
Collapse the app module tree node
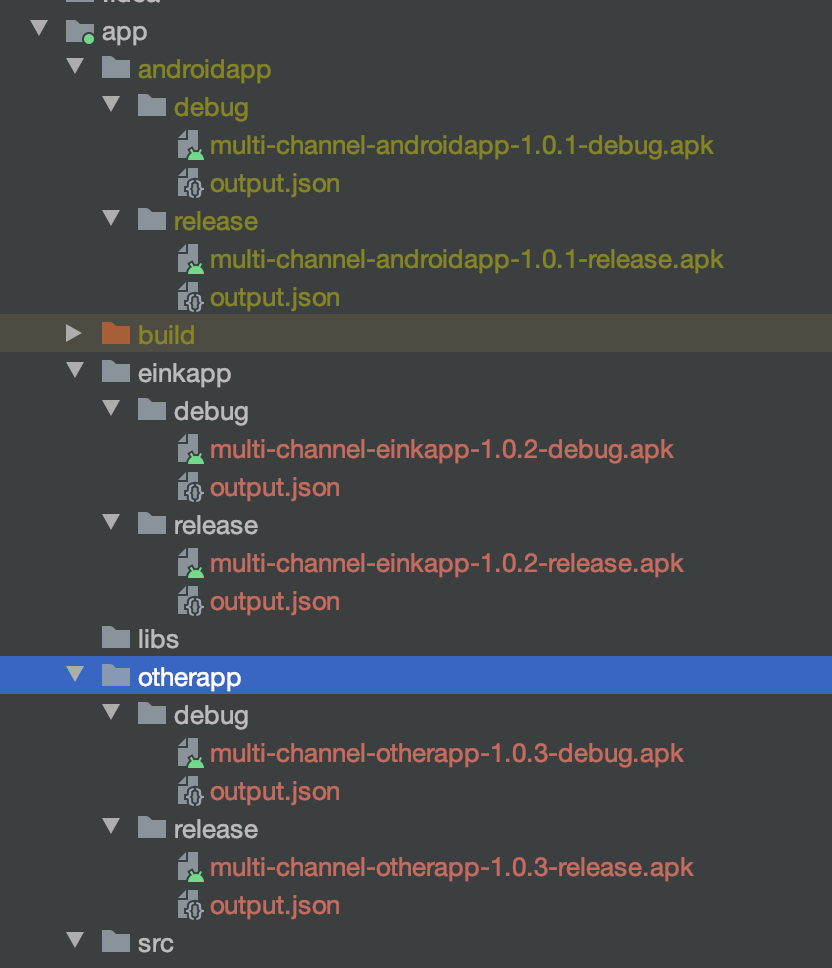[x=40, y=28]
